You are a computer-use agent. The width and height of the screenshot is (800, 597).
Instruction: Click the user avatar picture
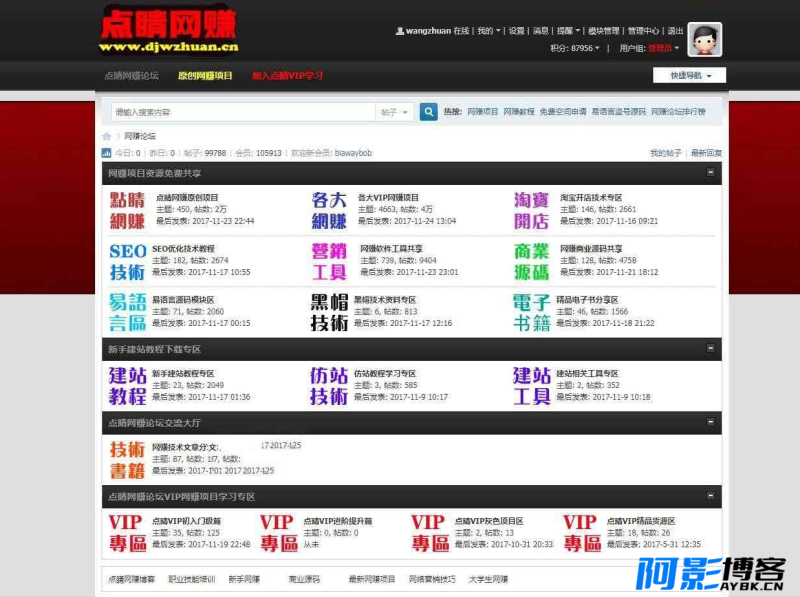tap(704, 39)
